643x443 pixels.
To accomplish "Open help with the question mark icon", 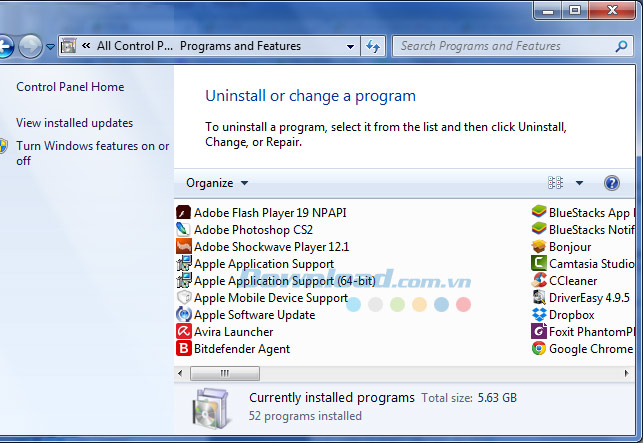I will pyautogui.click(x=612, y=183).
